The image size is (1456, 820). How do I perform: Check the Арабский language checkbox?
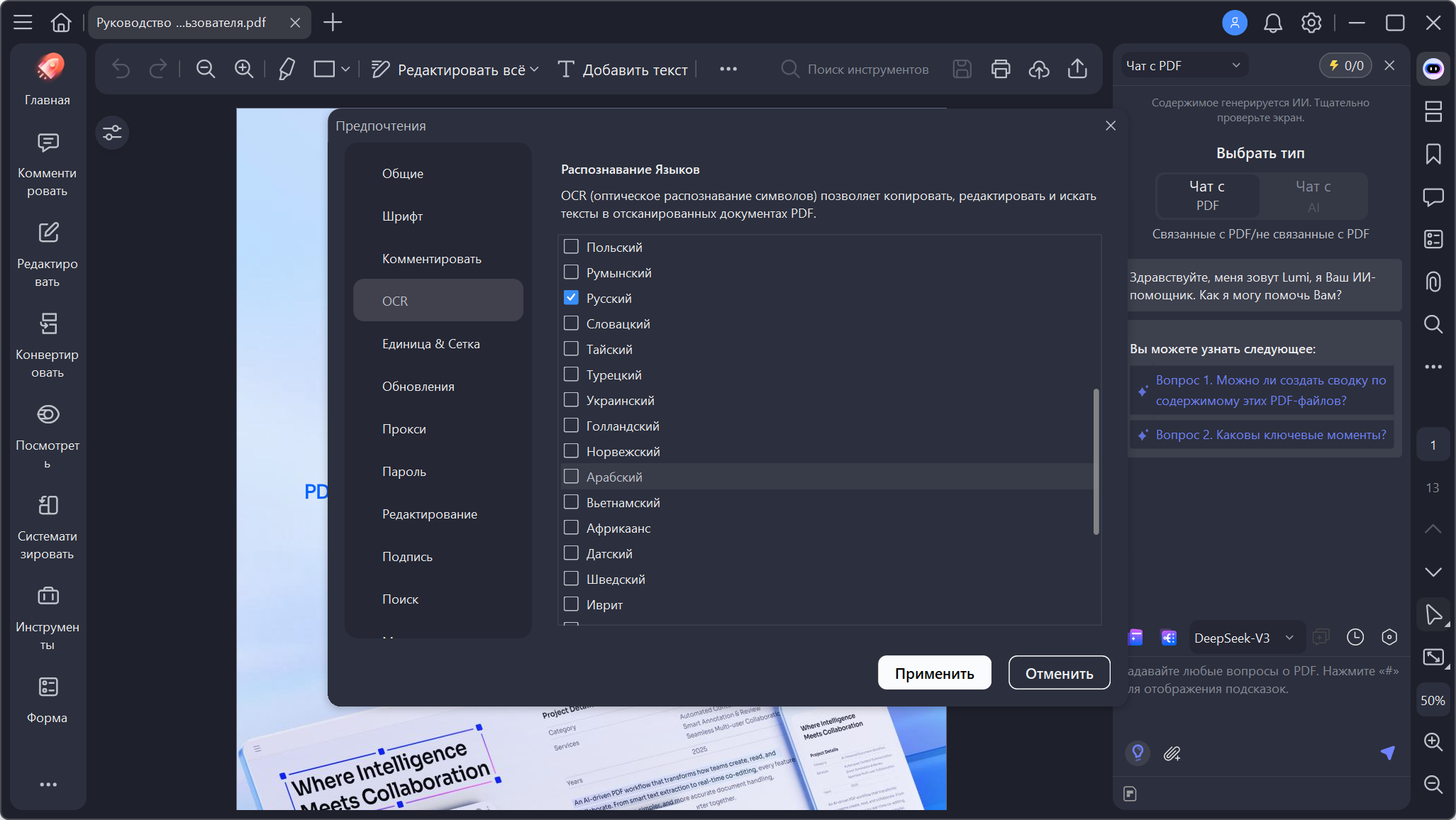click(571, 477)
